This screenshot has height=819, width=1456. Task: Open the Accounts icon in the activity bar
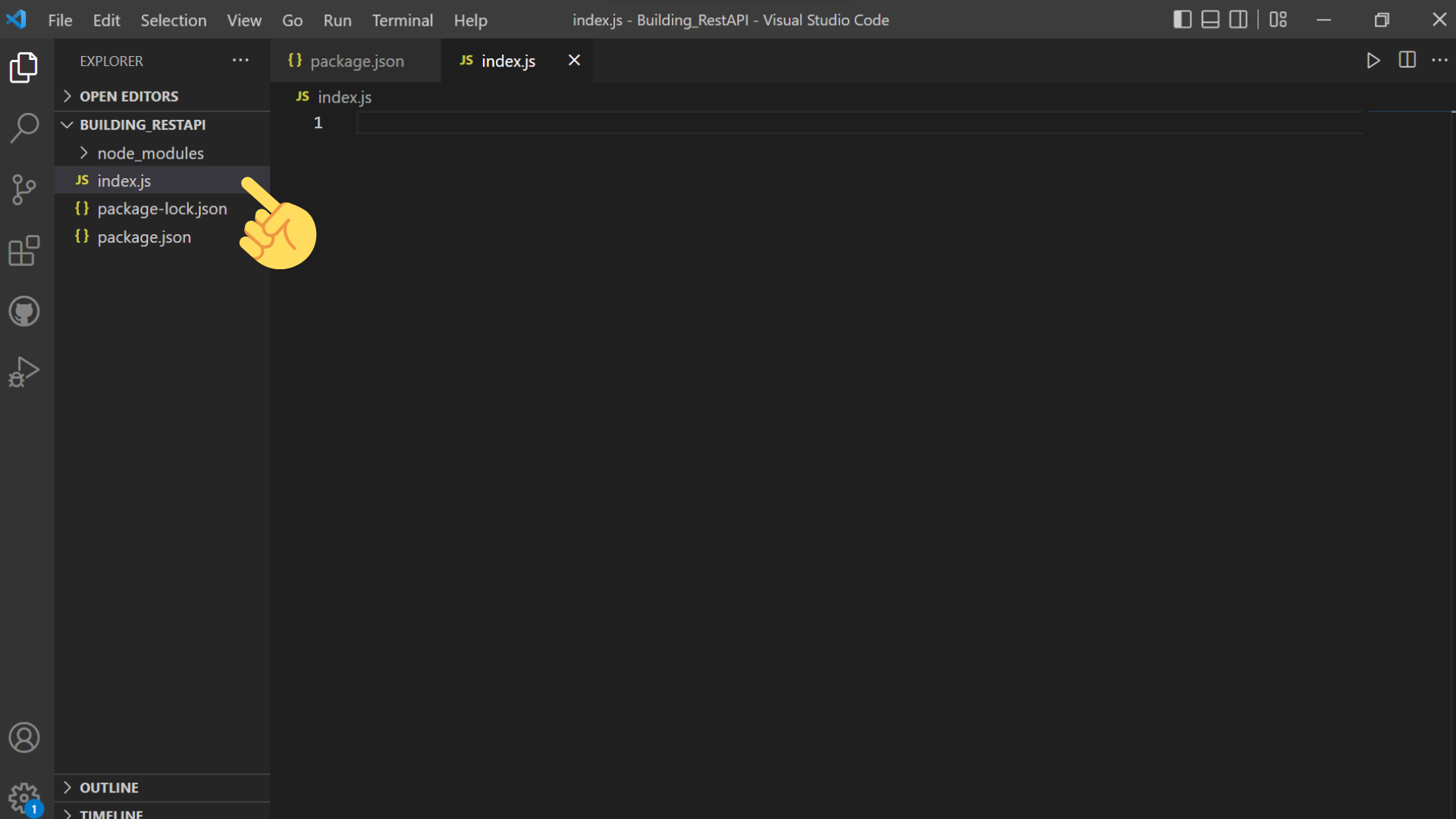coord(25,737)
